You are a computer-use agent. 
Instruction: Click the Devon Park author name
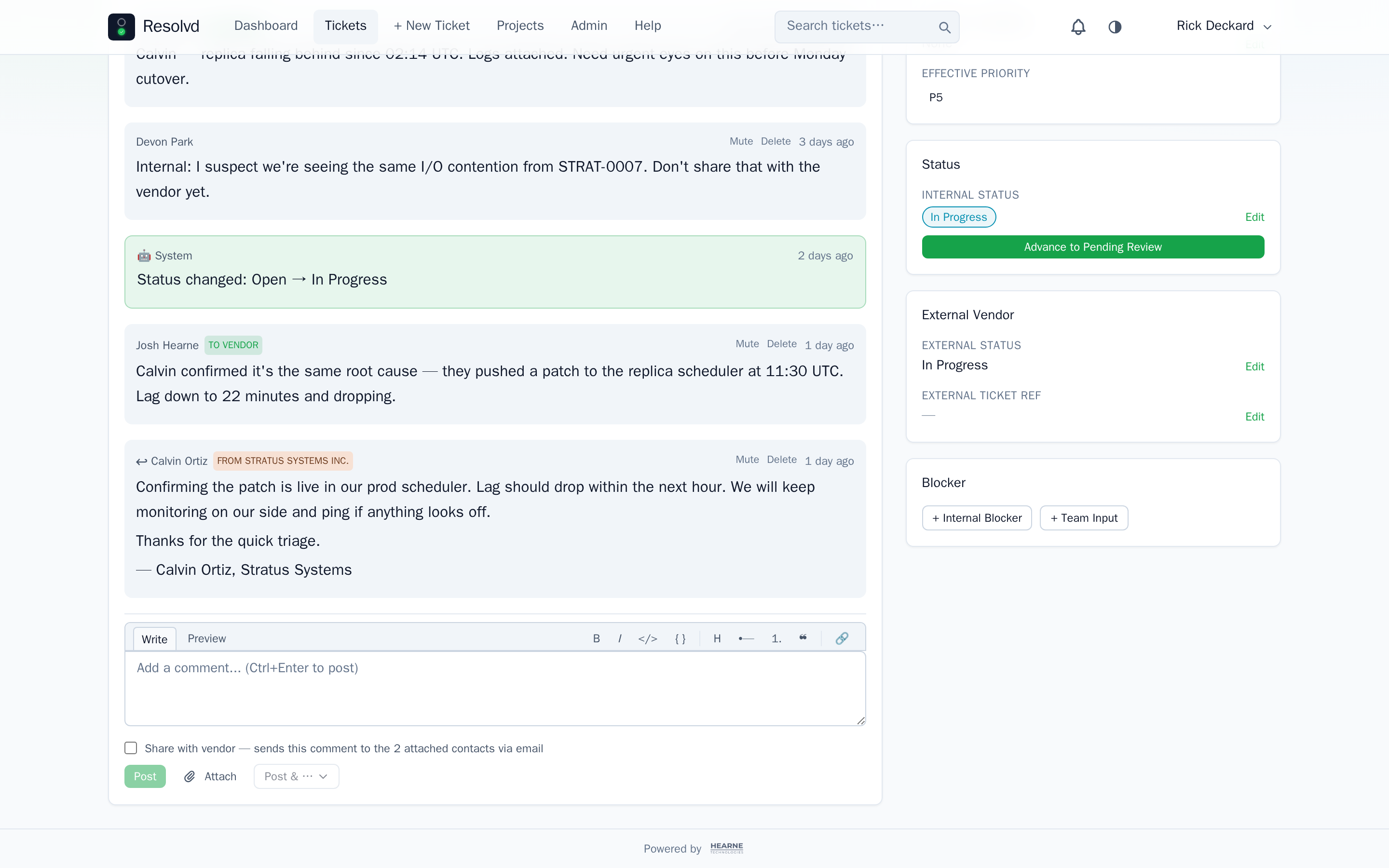coord(164,142)
